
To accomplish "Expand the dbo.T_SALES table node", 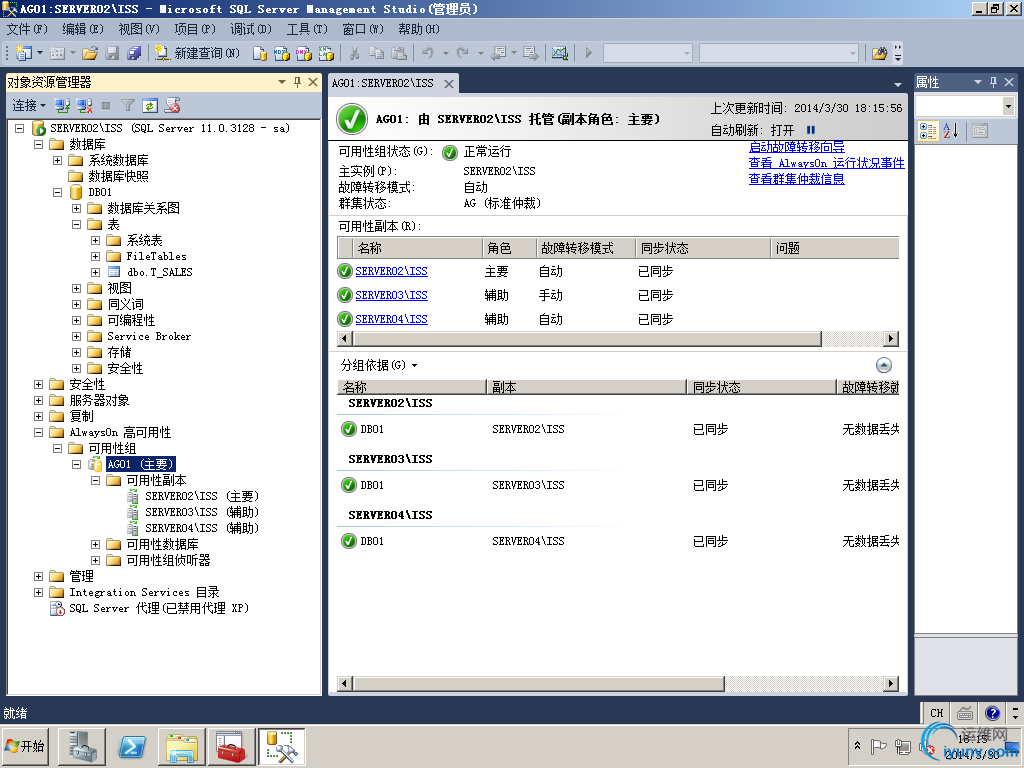I will [x=95, y=272].
